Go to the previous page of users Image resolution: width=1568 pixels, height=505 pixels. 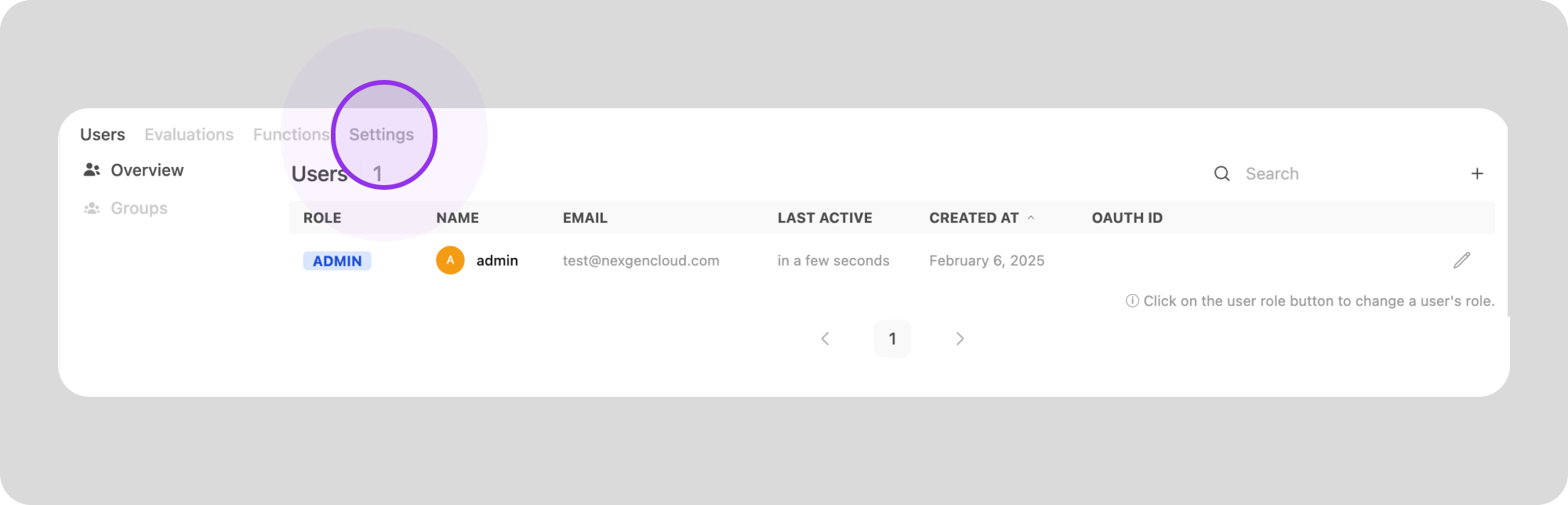point(825,339)
